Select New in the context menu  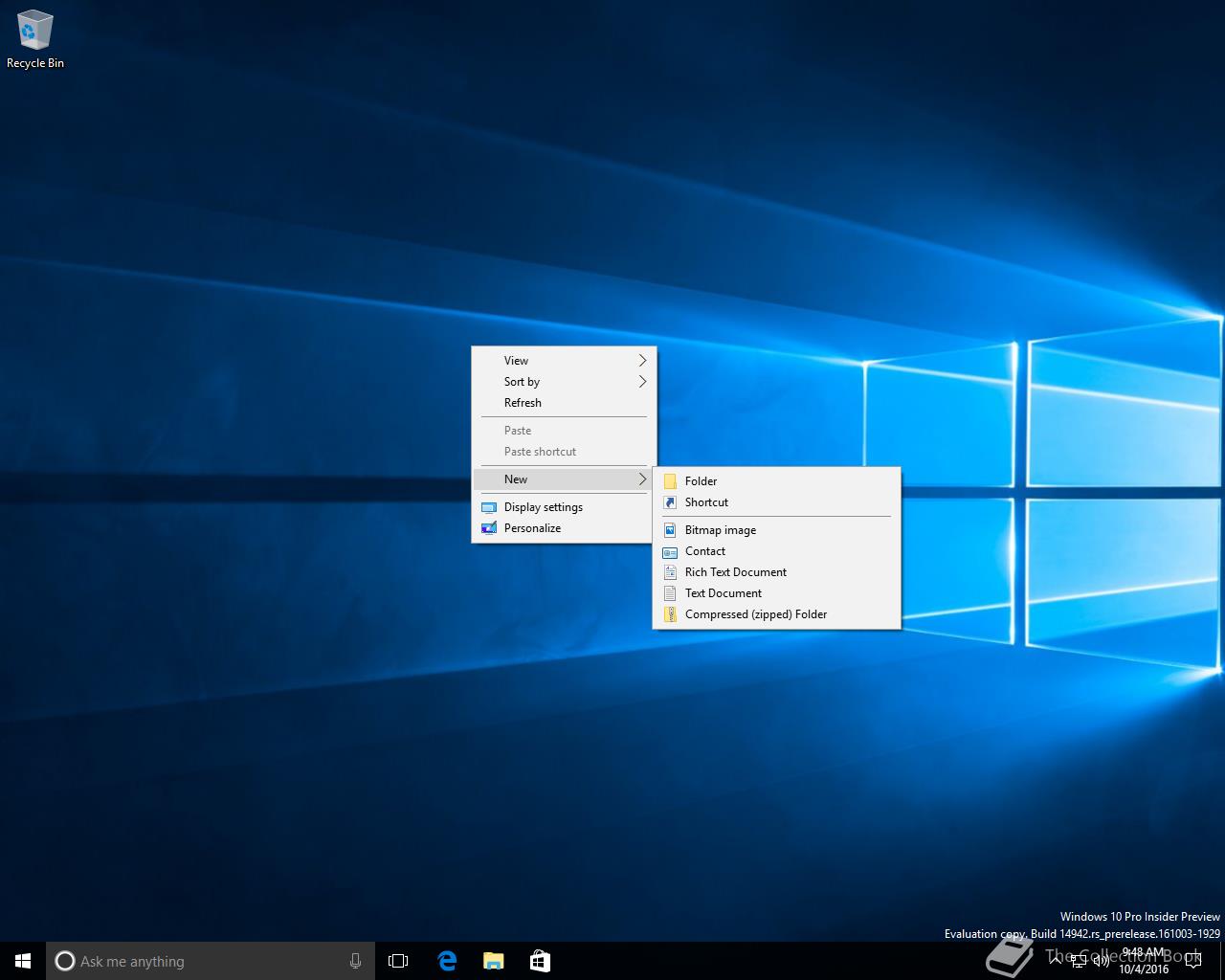pyautogui.click(x=564, y=479)
